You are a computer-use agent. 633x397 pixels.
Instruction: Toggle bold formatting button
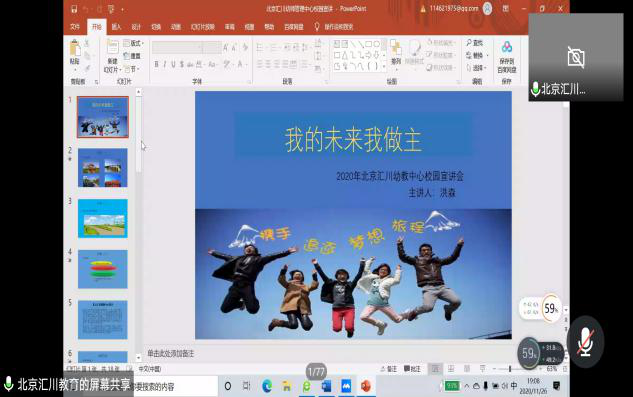tap(156, 64)
